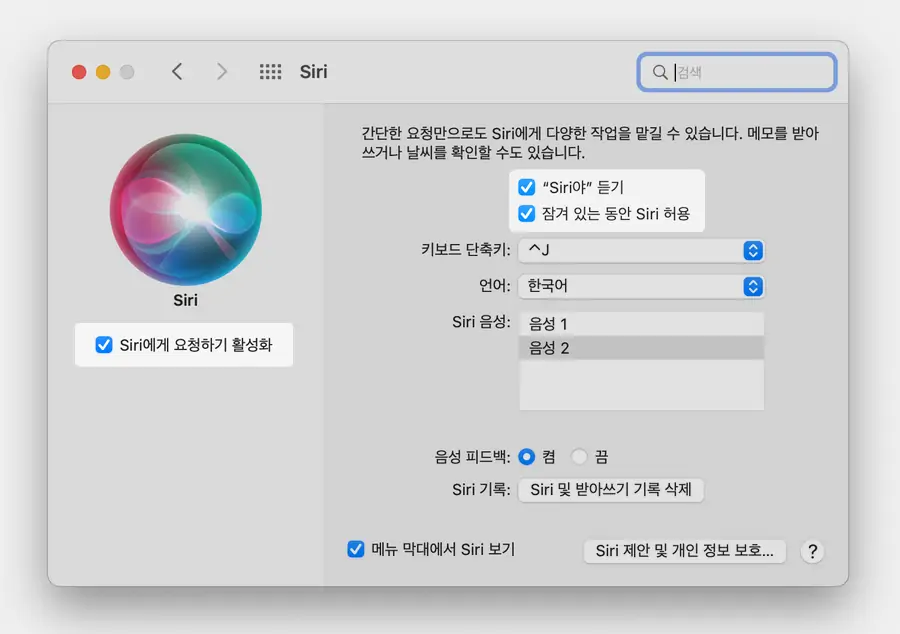Click the Siri window title text
Image resolution: width=900 pixels, height=634 pixels.
313,72
